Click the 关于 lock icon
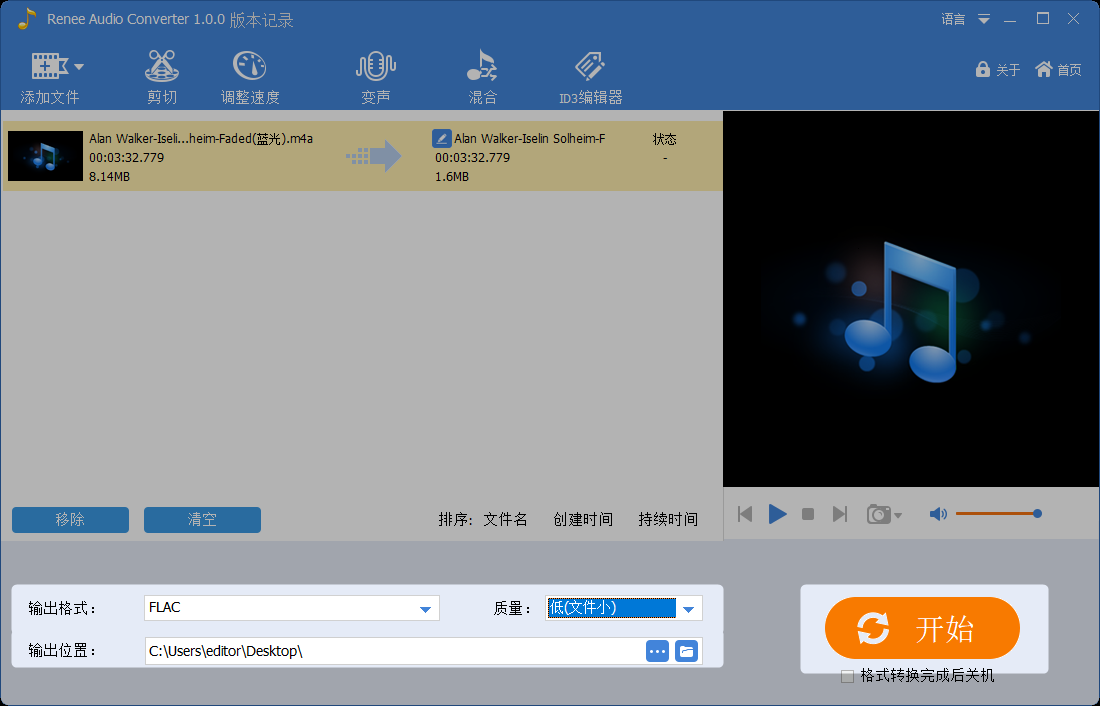Viewport: 1100px width, 706px height. click(x=983, y=69)
